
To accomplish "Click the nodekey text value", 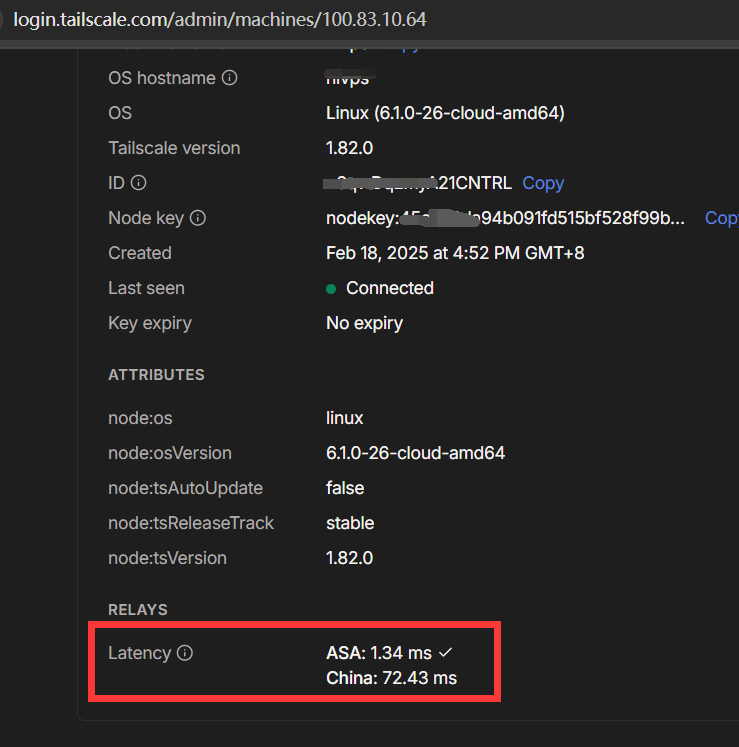I will click(x=505, y=218).
